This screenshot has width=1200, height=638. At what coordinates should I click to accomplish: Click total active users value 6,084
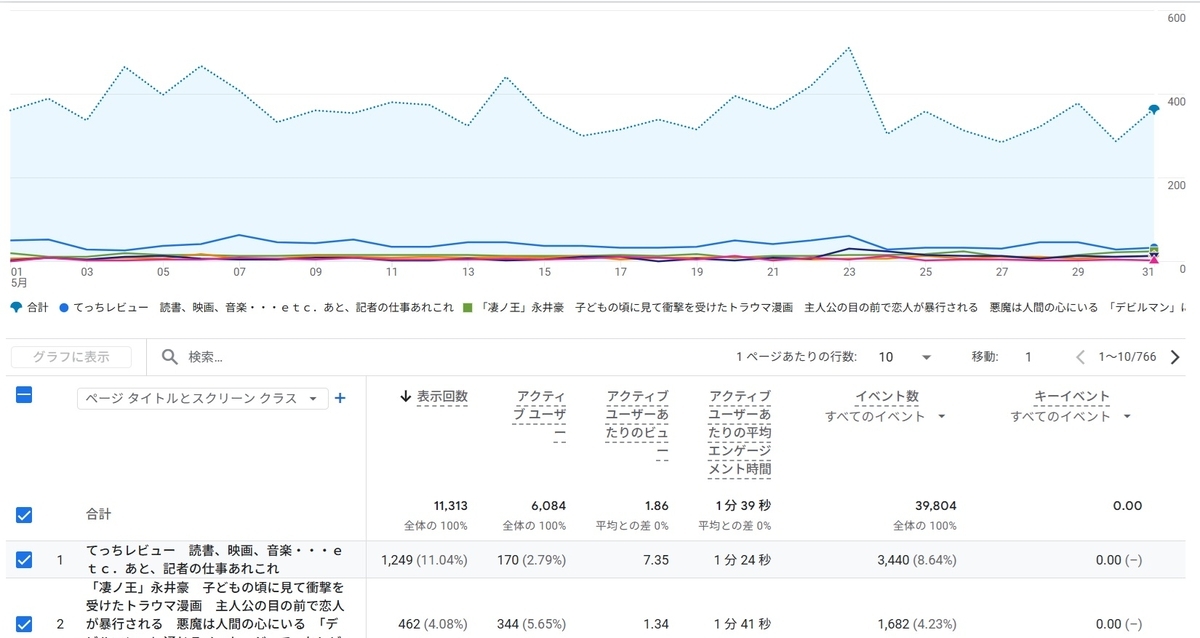point(546,506)
